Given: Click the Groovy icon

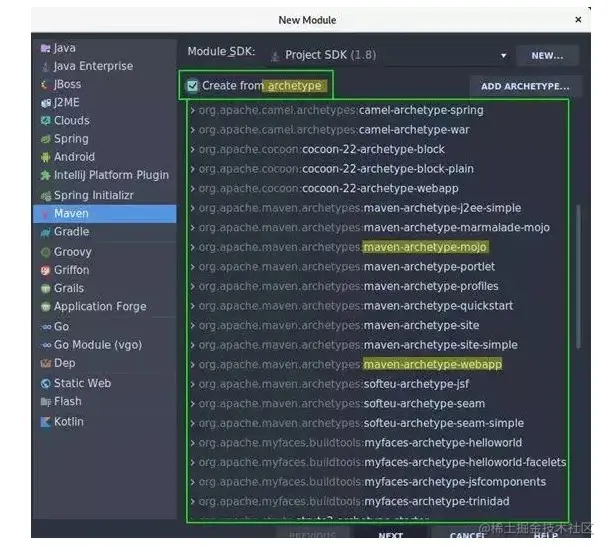Looking at the screenshot, I should click(x=46, y=252).
